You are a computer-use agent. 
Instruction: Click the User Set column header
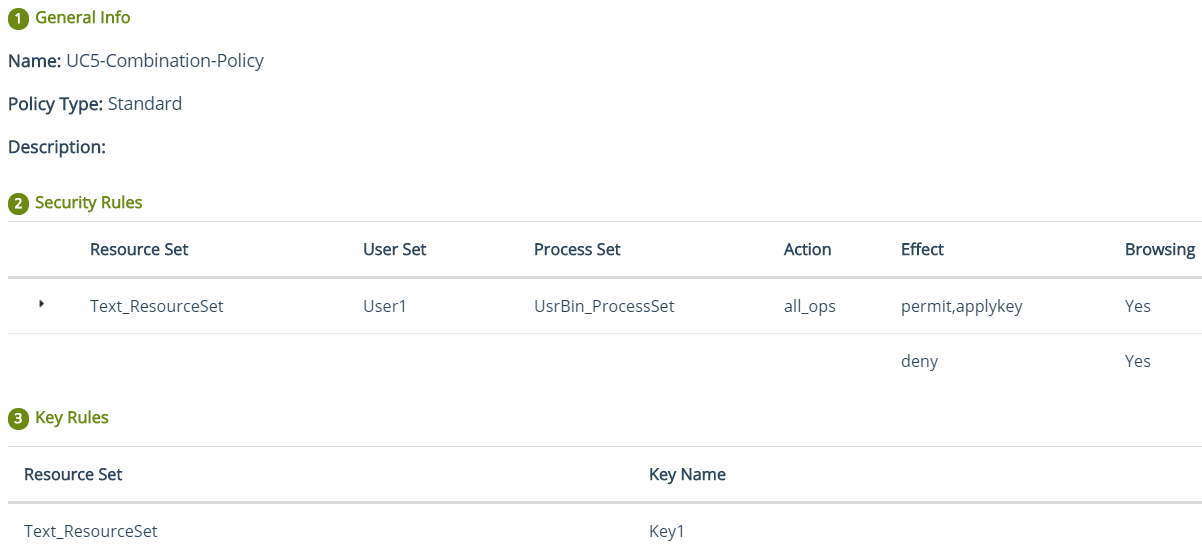pyautogui.click(x=394, y=249)
